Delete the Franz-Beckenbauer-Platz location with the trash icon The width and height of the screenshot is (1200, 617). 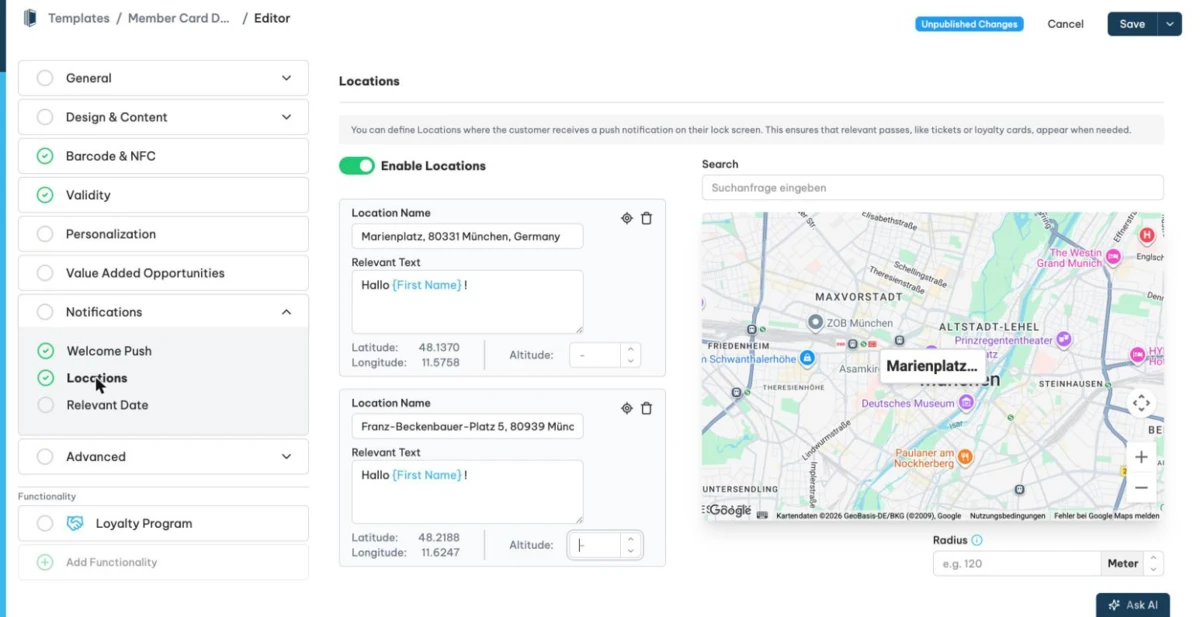(x=646, y=408)
